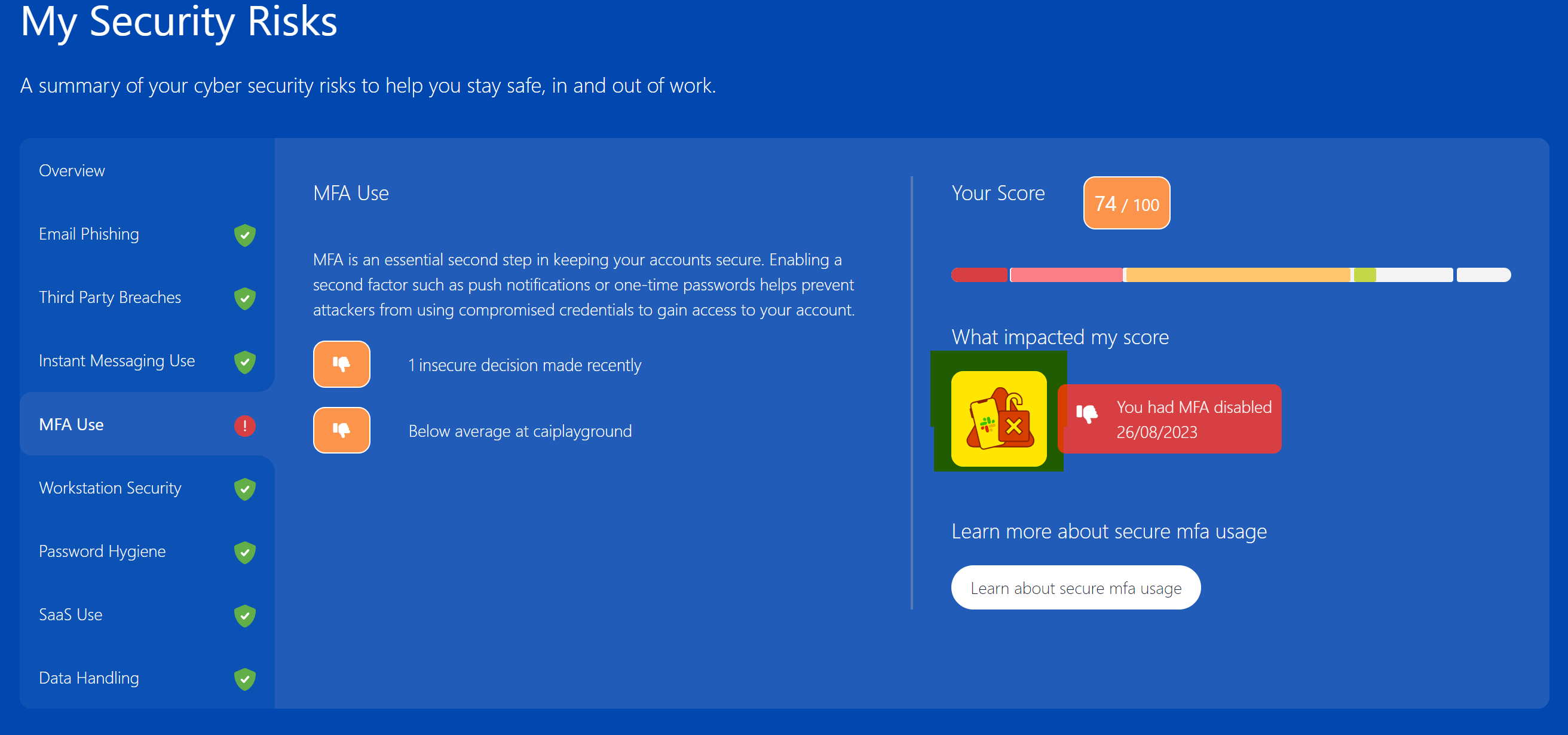
Task: Click 'Below average at caiplayground' text
Action: pyautogui.click(x=520, y=431)
